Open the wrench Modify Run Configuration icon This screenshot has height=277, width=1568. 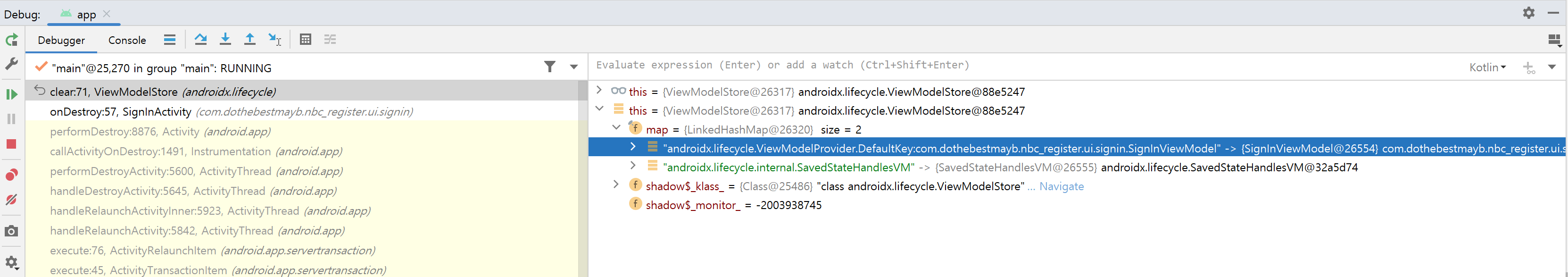click(x=12, y=64)
